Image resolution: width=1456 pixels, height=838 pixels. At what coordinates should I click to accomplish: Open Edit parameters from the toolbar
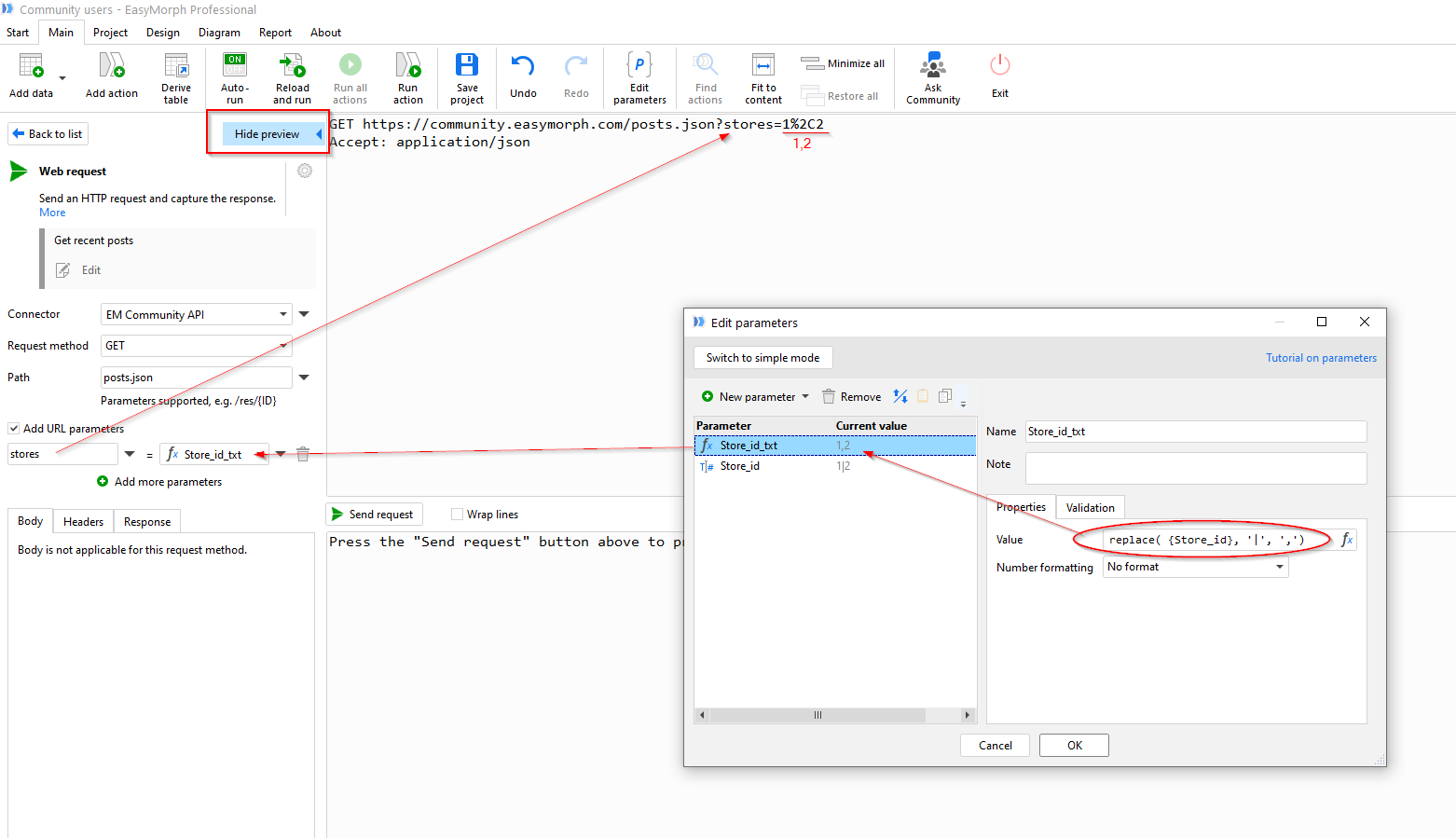(x=639, y=77)
